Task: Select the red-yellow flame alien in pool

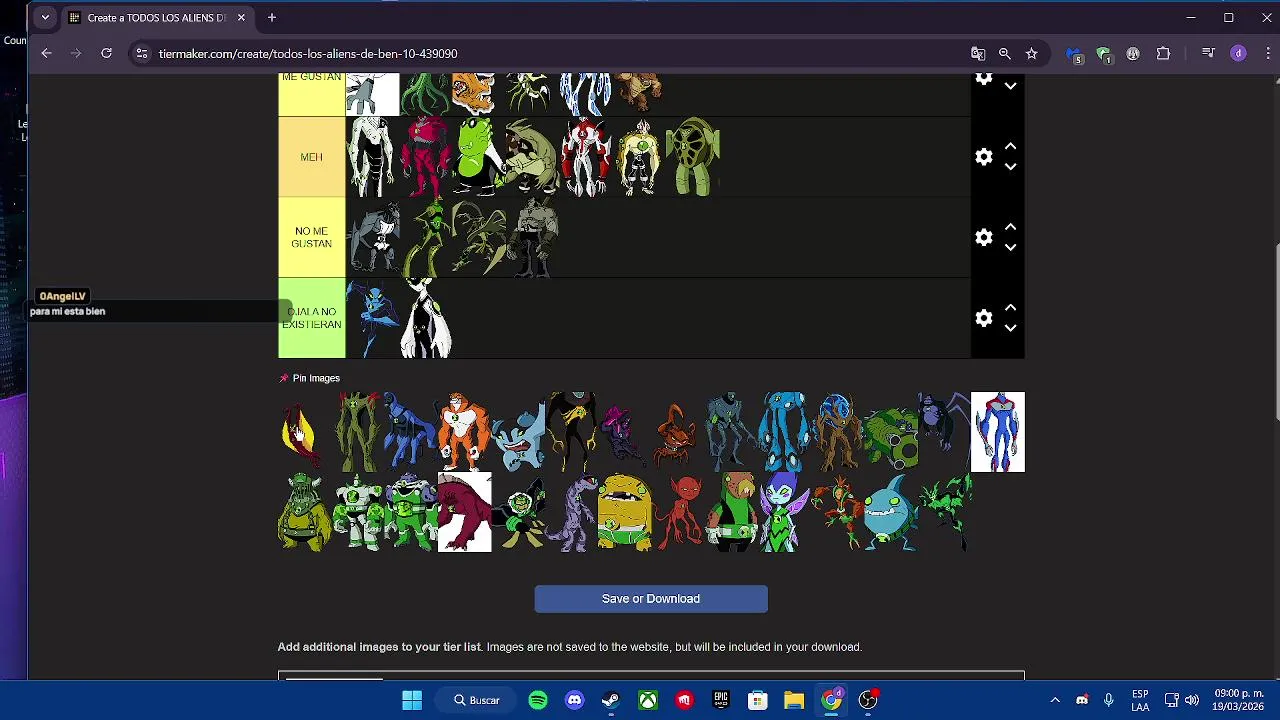Action: point(299,433)
